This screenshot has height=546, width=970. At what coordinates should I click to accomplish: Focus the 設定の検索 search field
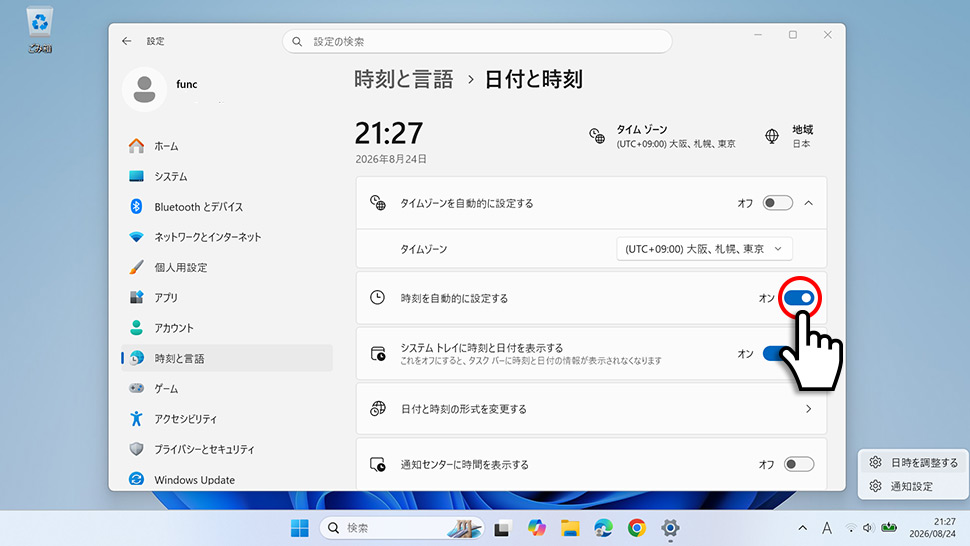[x=477, y=41]
